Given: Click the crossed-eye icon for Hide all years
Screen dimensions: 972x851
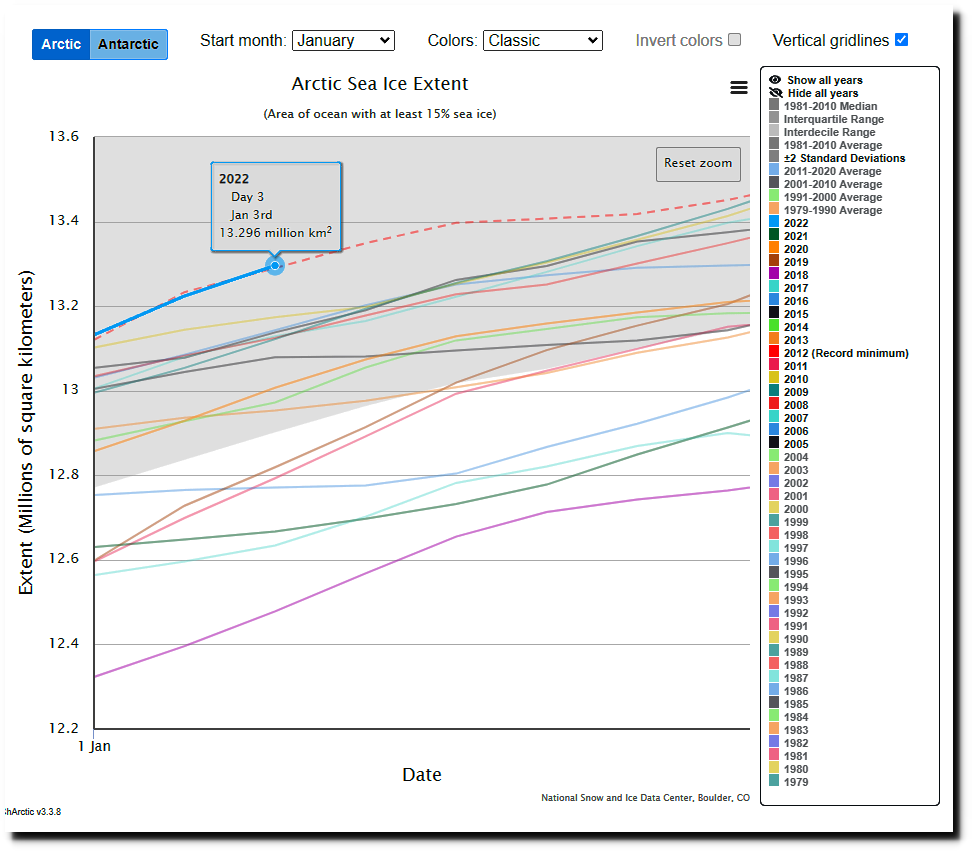Looking at the screenshot, I should [775, 93].
